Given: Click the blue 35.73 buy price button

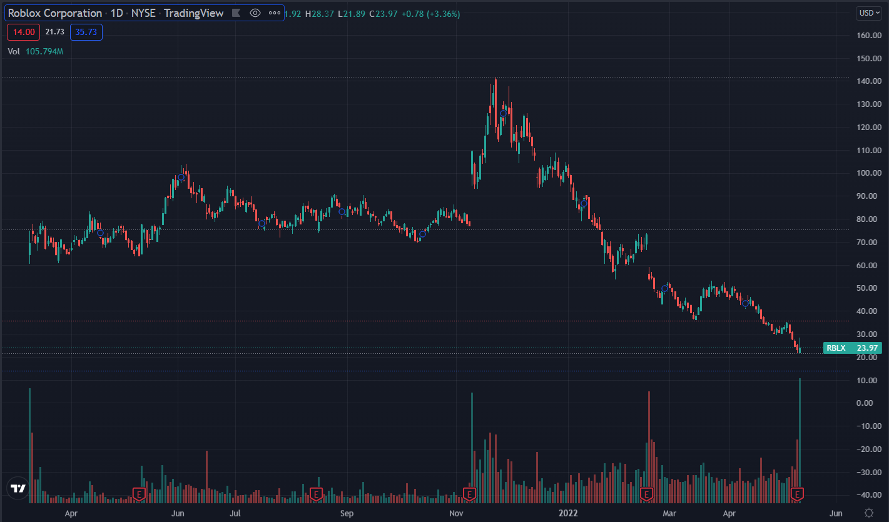Looking at the screenshot, I should (x=86, y=32).
